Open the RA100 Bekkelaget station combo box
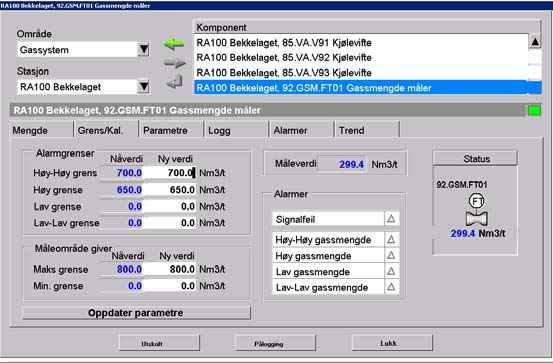This screenshot has width=553, height=363. 83,86
